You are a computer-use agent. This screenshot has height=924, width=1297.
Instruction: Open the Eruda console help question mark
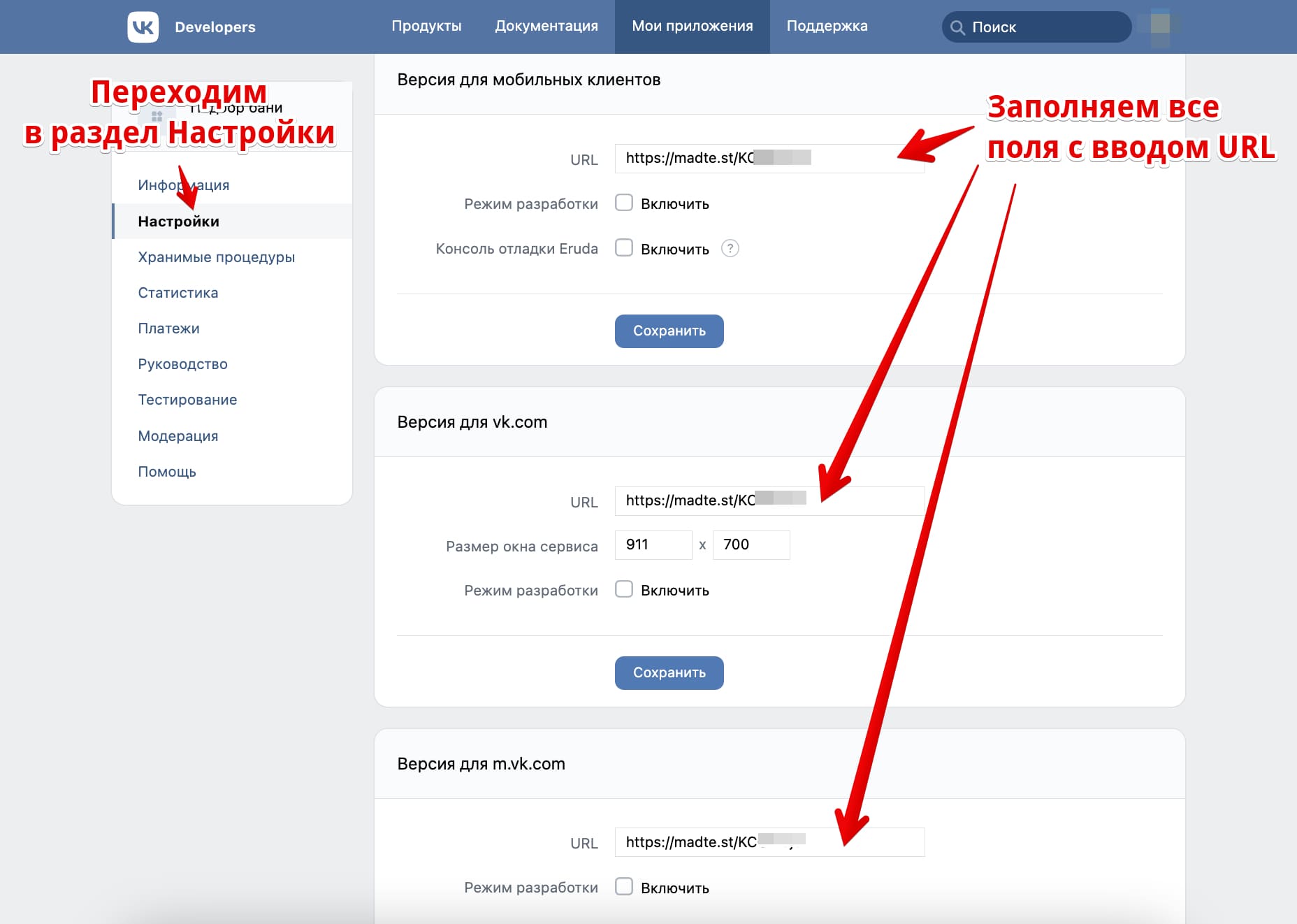pyautogui.click(x=730, y=248)
